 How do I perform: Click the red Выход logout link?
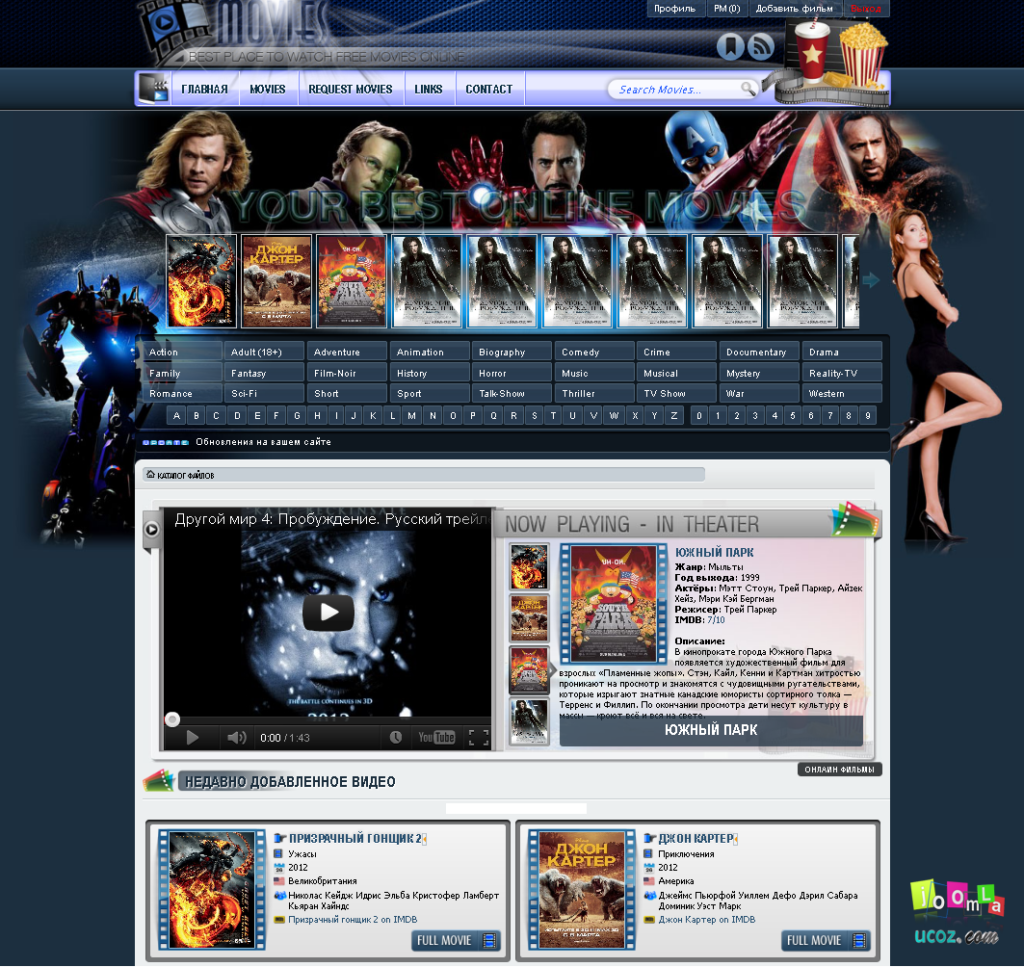pyautogui.click(x=866, y=8)
